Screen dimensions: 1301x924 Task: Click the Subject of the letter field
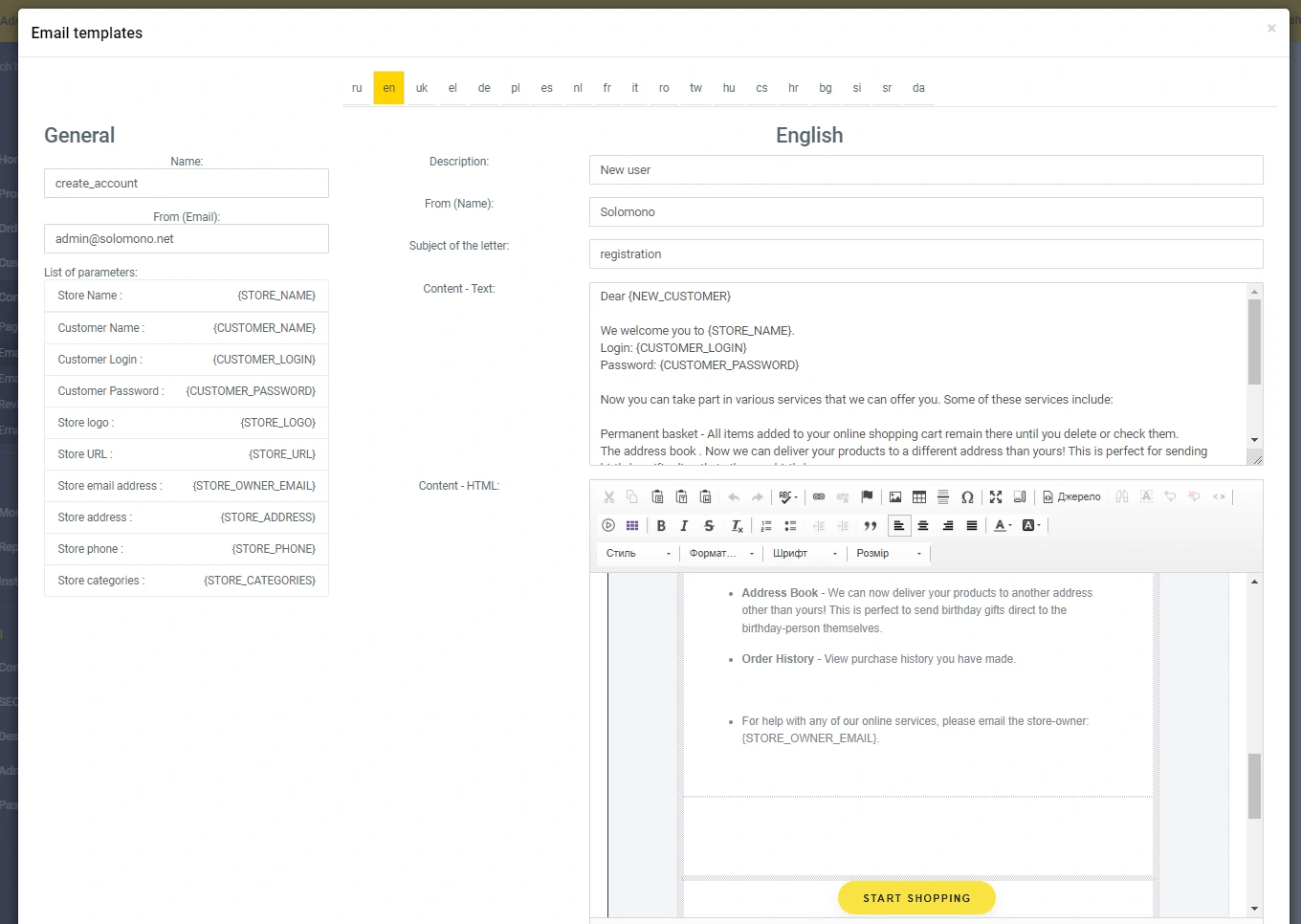(925, 254)
